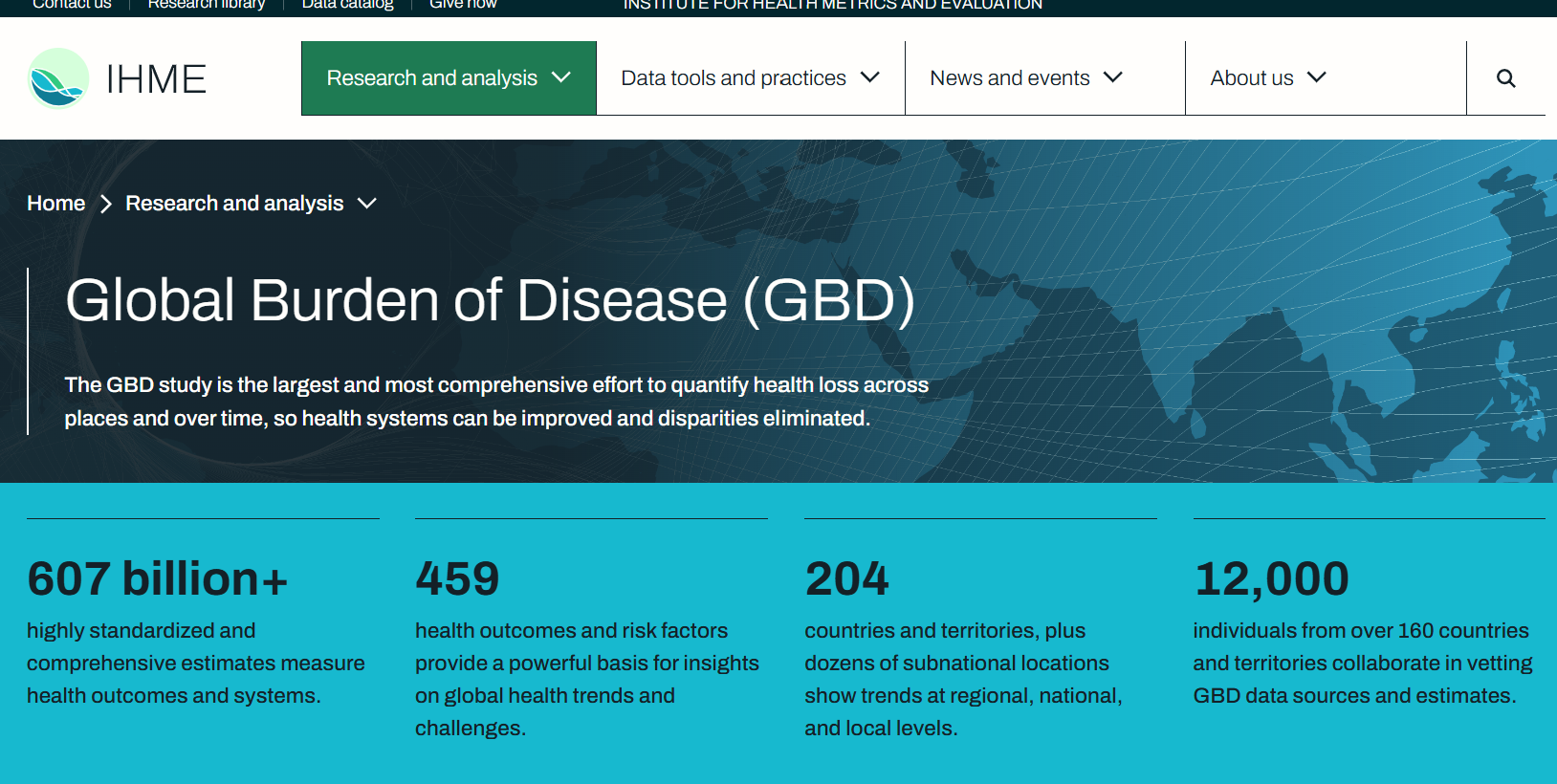The height and width of the screenshot is (784, 1557).
Task: Expand the Data tools and practices chevron
Action: click(870, 77)
